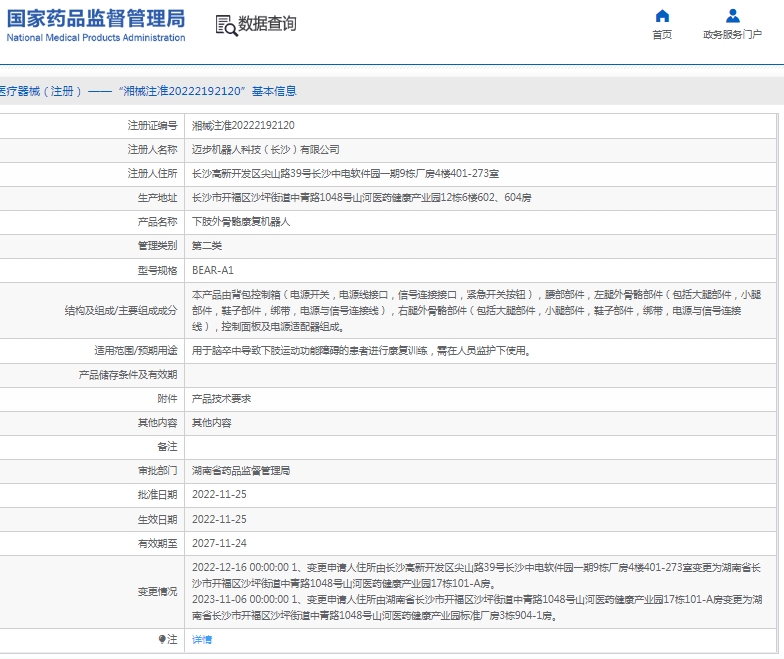Click the 管理类别 row label

coord(158,246)
